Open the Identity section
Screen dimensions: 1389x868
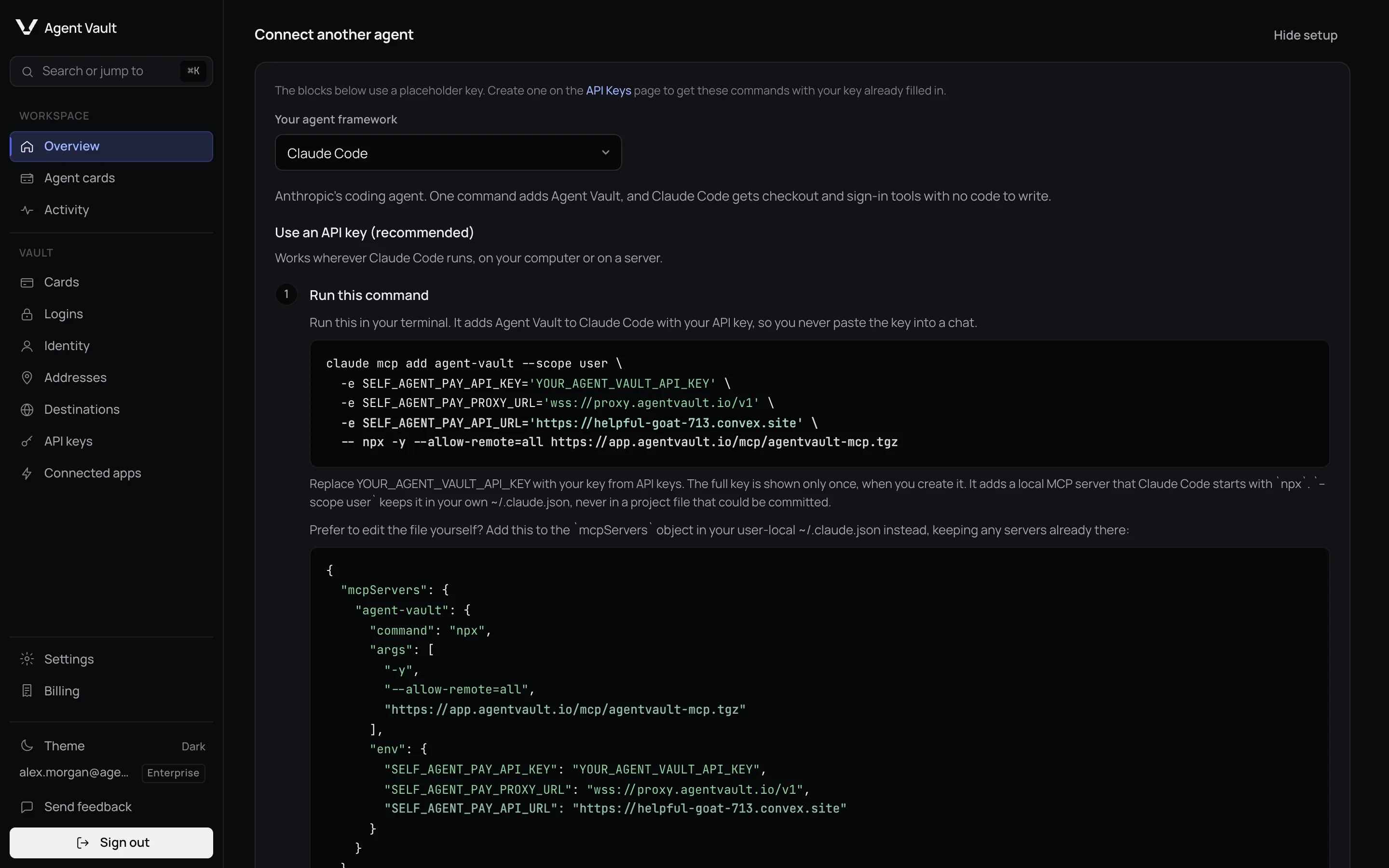pos(111,346)
